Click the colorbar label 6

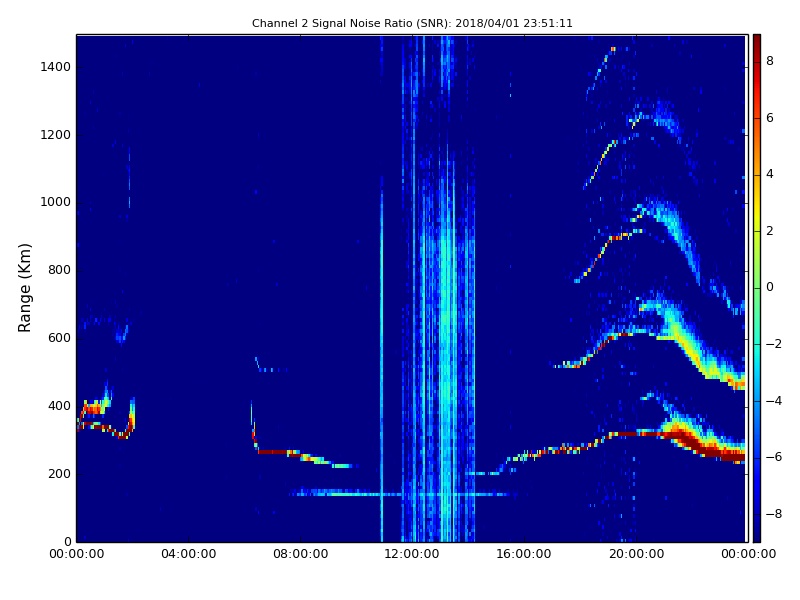770,118
